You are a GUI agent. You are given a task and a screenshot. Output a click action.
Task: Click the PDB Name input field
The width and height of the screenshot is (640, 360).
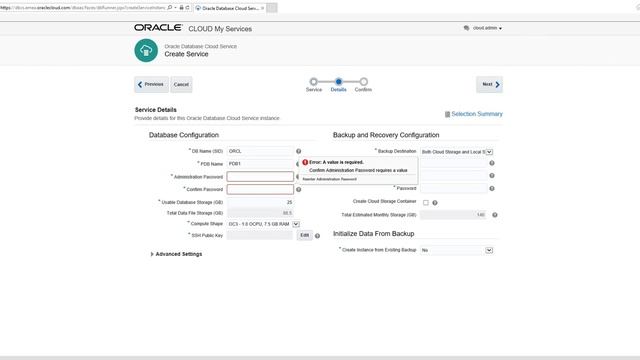[x=260, y=164]
